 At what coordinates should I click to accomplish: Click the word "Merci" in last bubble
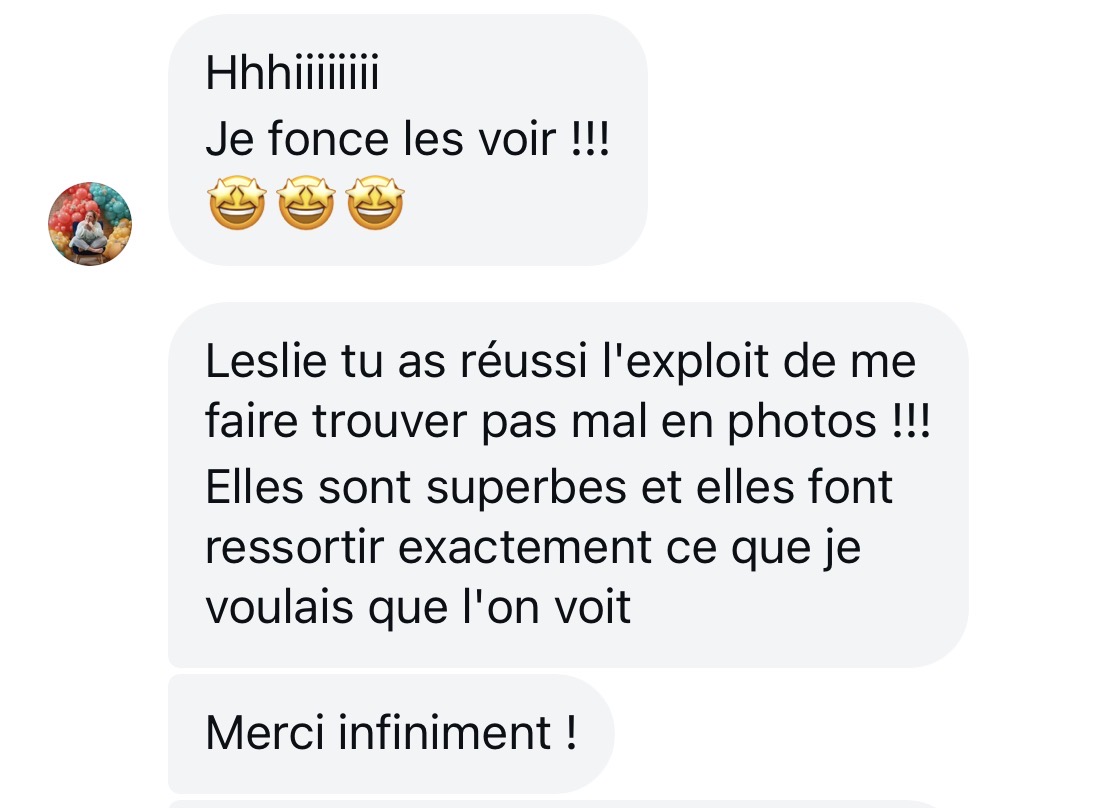[x=265, y=733]
